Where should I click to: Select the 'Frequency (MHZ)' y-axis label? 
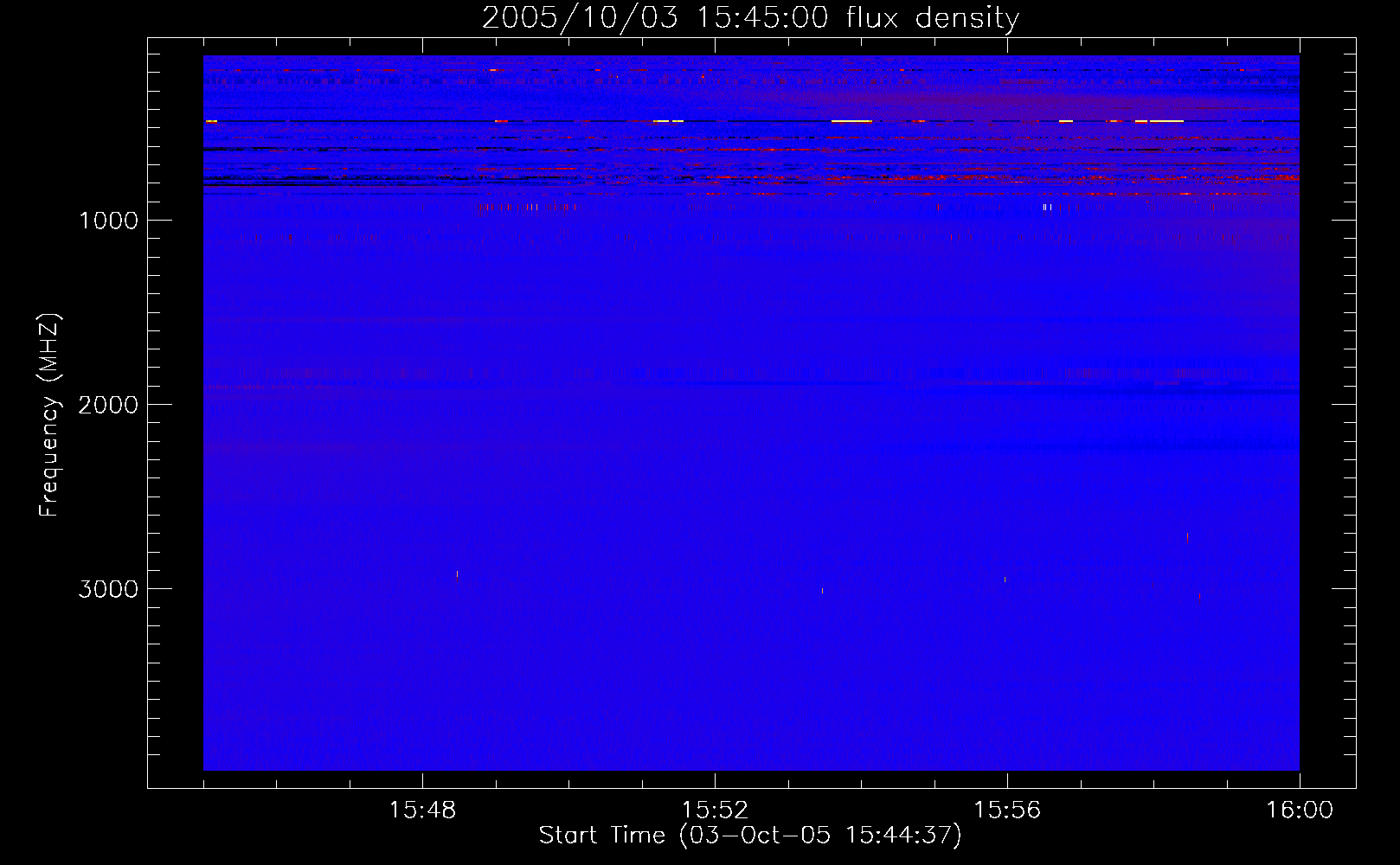click(x=49, y=415)
